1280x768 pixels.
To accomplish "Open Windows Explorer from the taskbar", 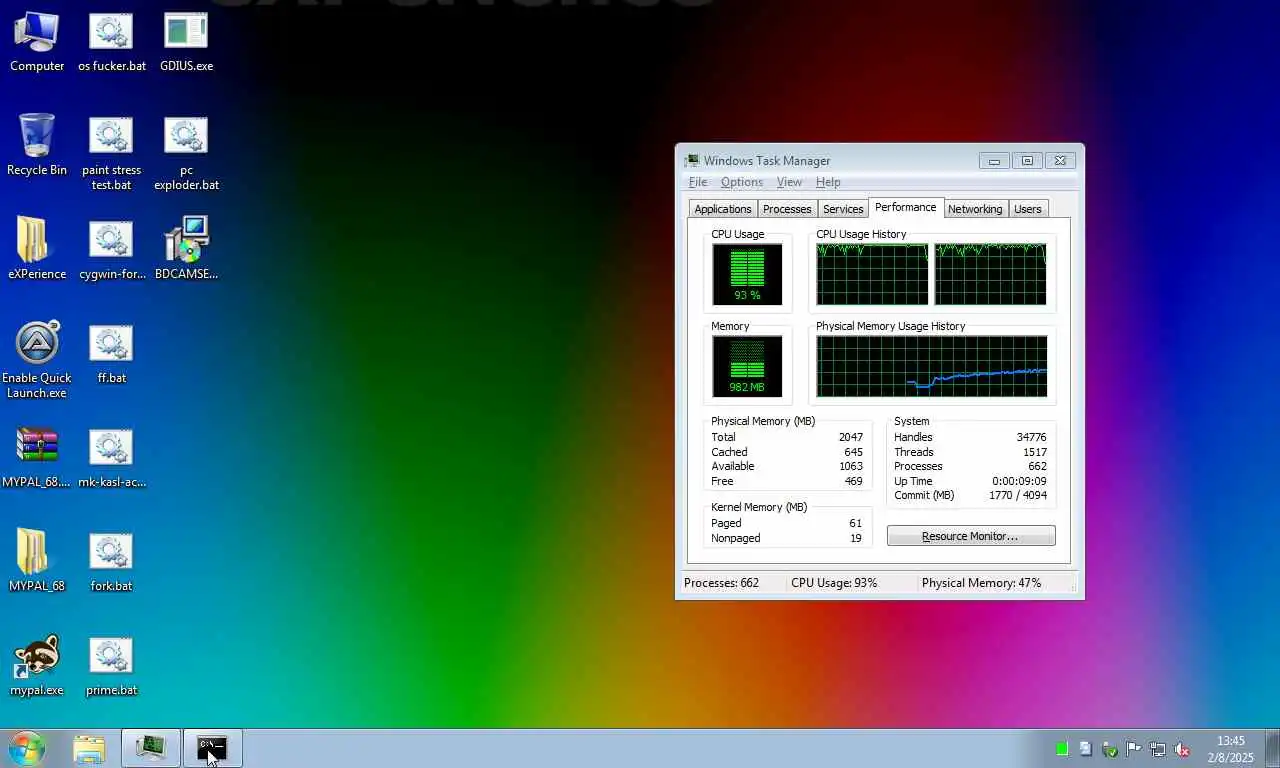I will coord(89,748).
